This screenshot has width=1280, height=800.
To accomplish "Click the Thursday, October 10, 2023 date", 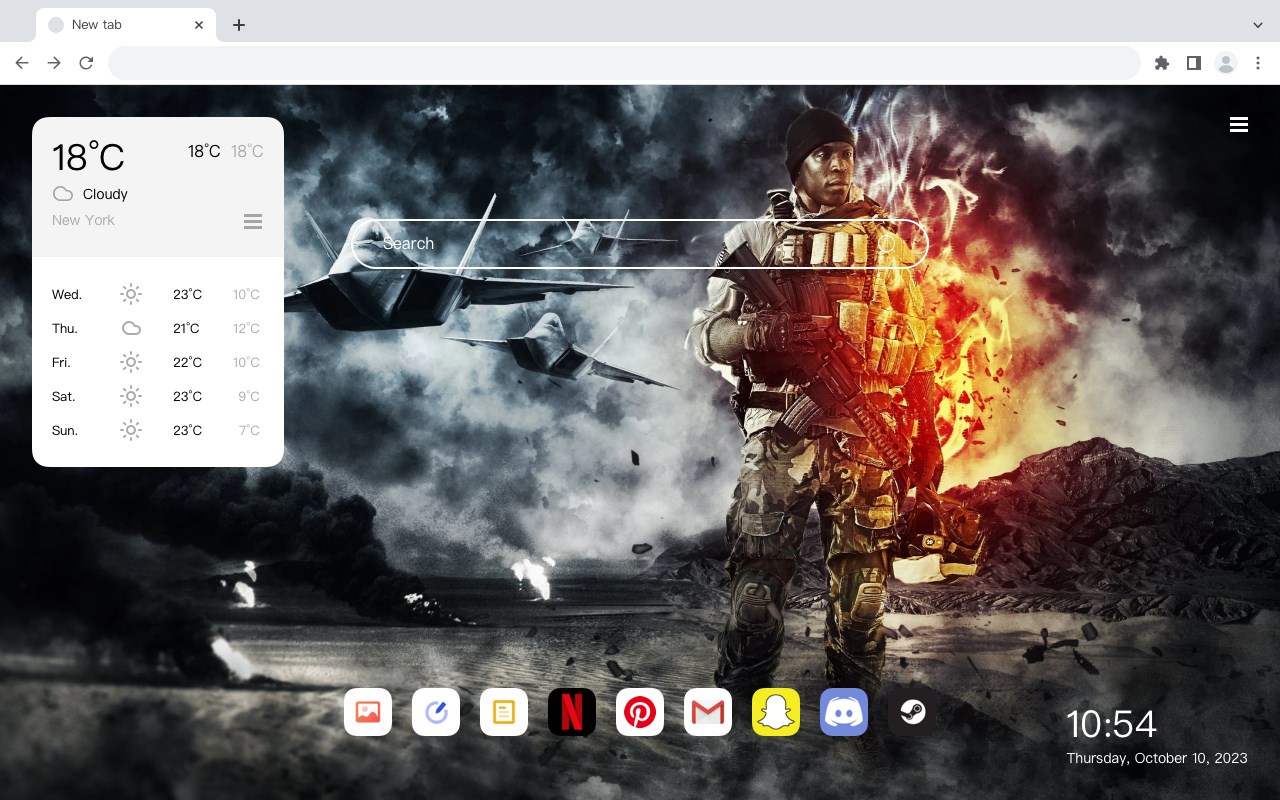I will (x=1157, y=758).
